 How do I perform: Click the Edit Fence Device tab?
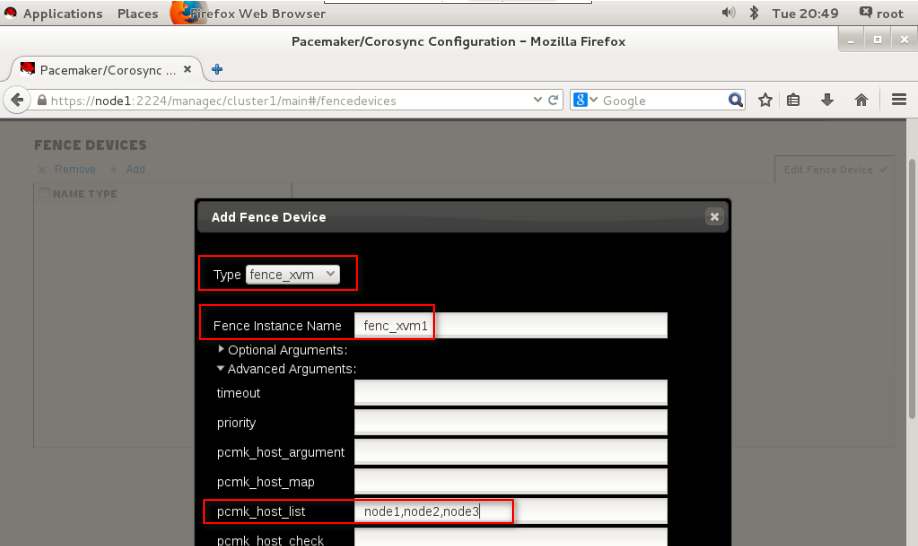coord(834,170)
